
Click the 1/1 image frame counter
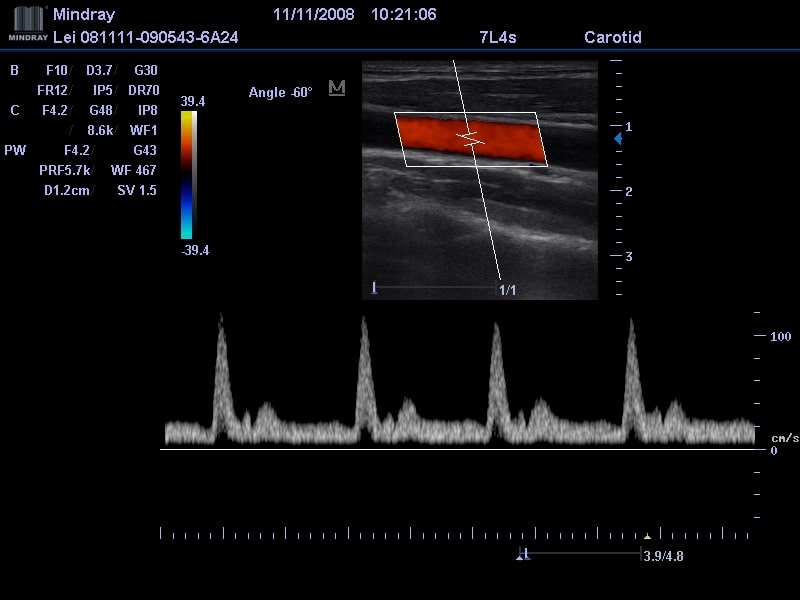507,290
